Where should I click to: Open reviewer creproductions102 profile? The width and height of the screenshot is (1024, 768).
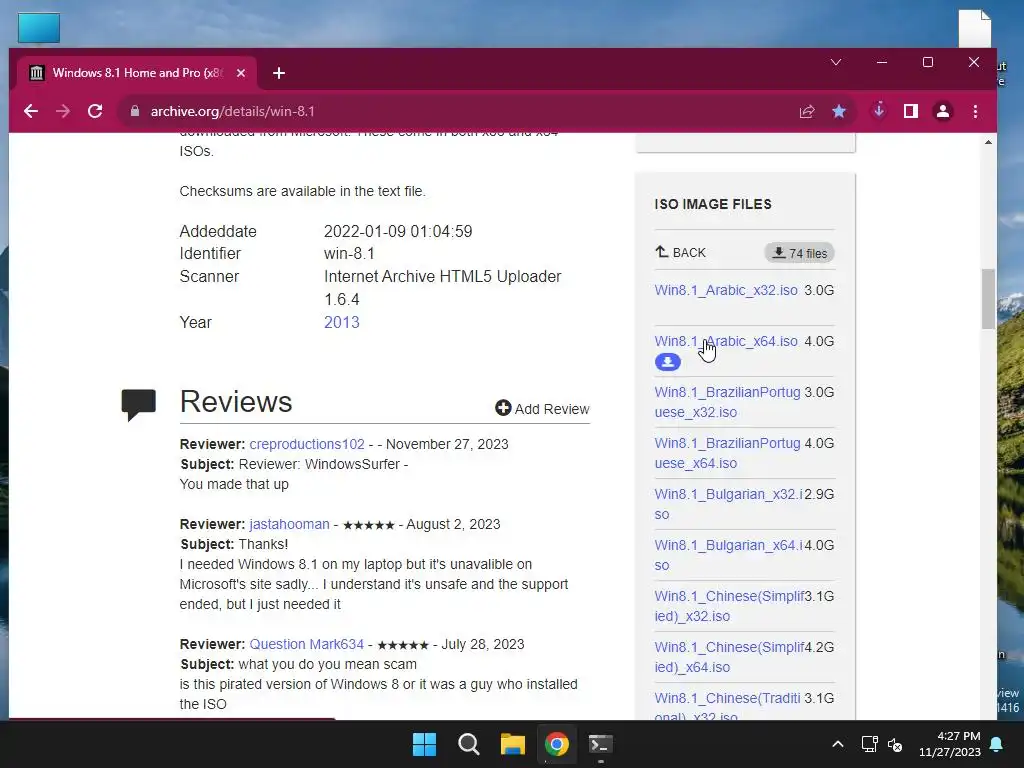coord(307,444)
